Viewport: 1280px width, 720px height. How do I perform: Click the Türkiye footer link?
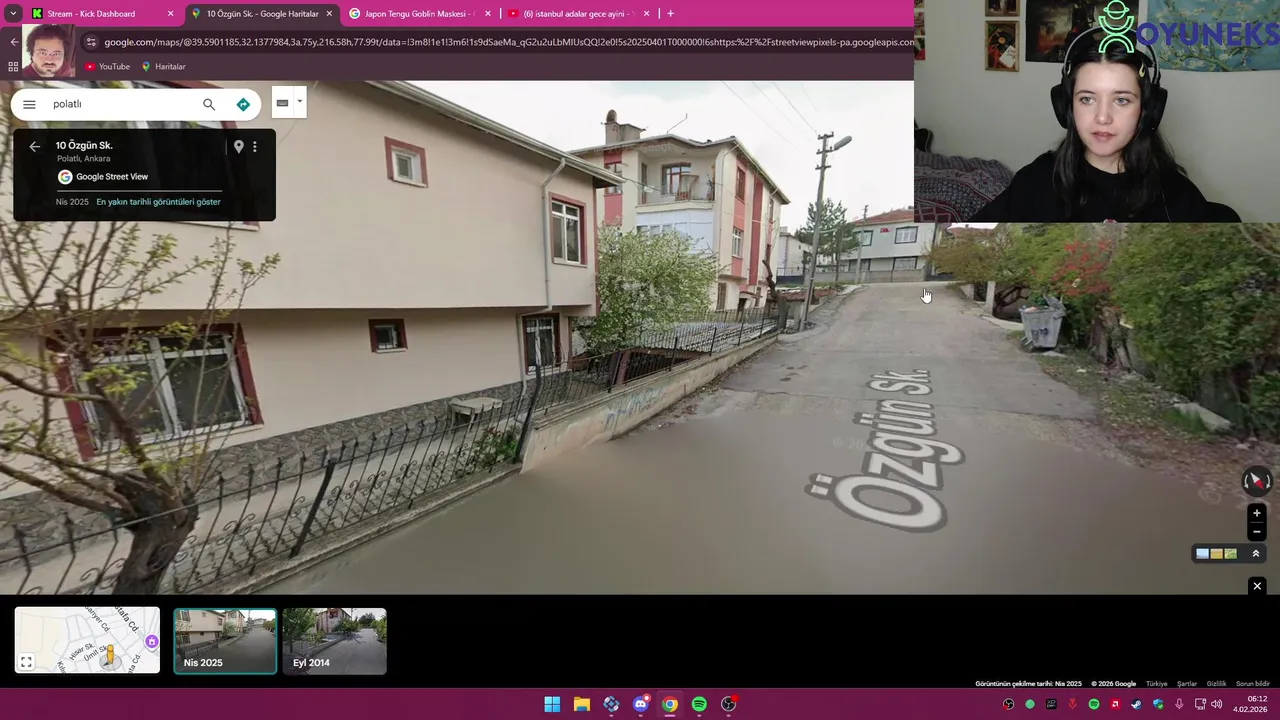(1156, 684)
